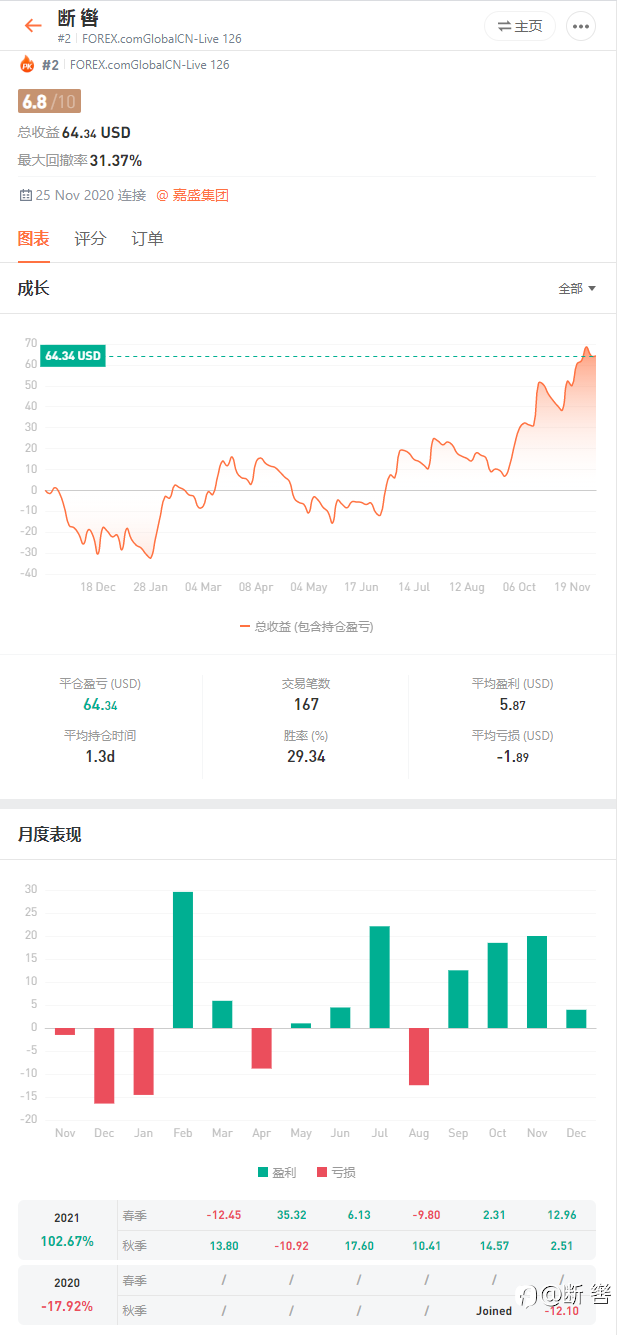The image size is (617, 1335).
Task: Click the 平均盈利 5.87 statistic
Action: [x=512, y=695]
